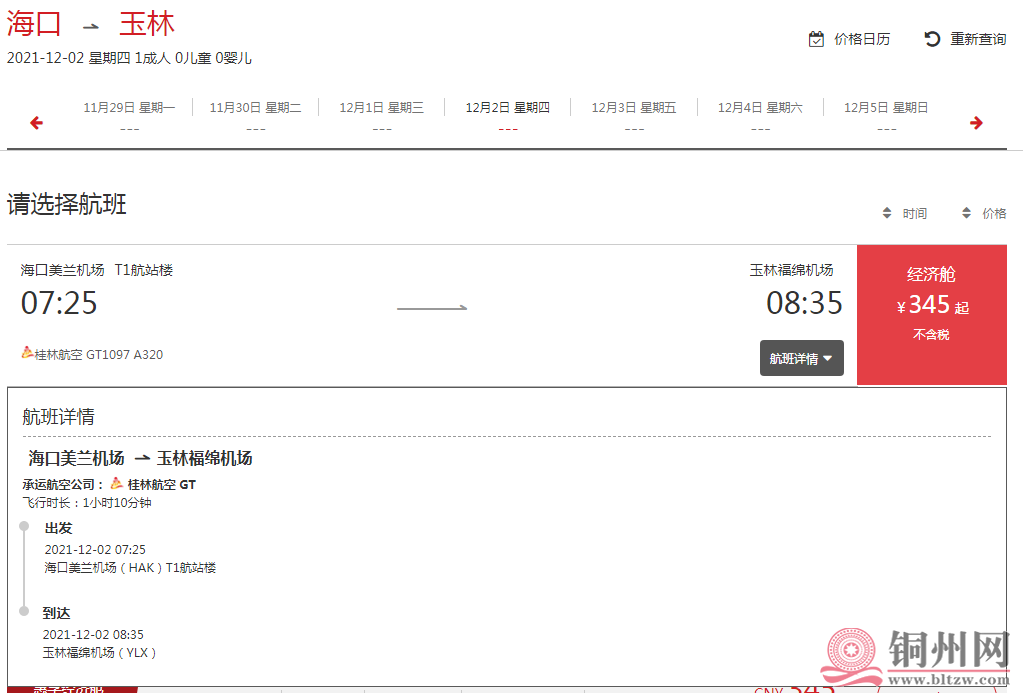Select the 12月3日 星期五 date tab
1023x693 pixels.
point(634,116)
